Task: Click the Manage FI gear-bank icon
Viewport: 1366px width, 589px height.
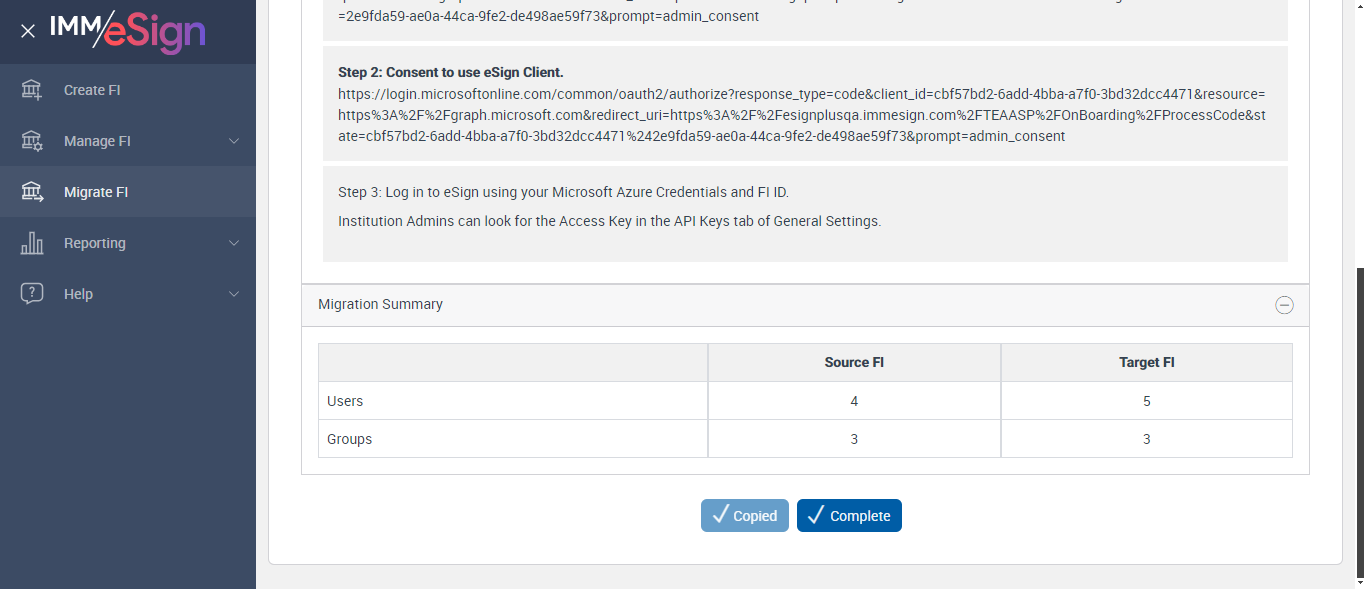Action: point(32,141)
